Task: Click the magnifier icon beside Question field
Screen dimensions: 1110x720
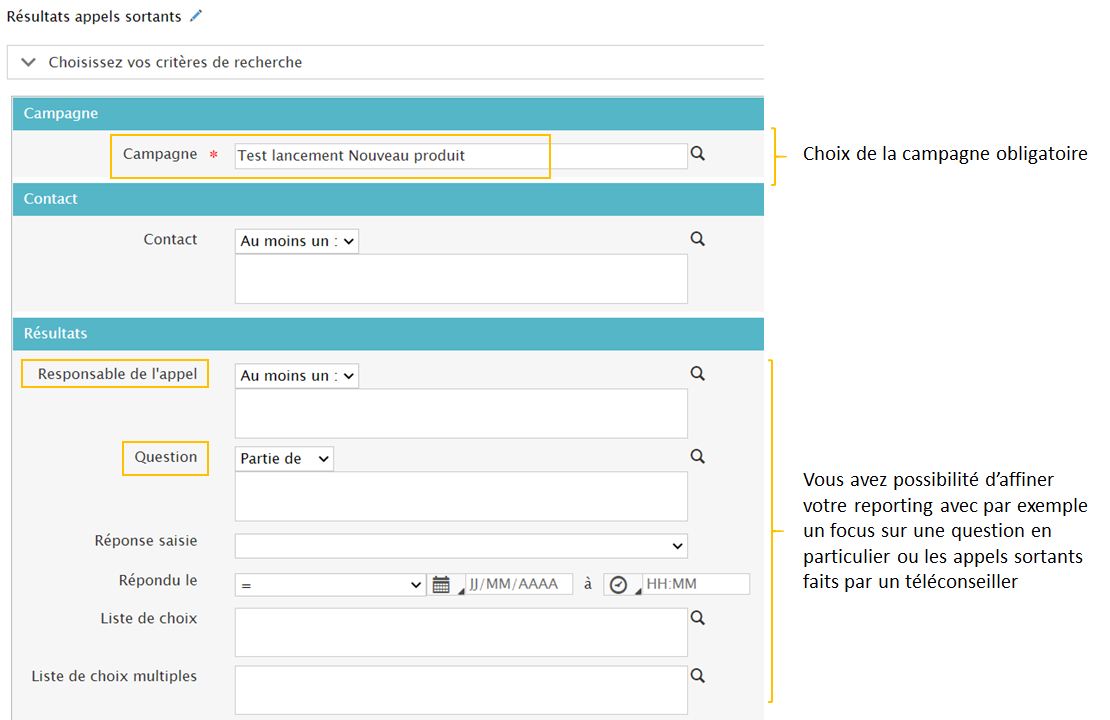Action: 698,456
